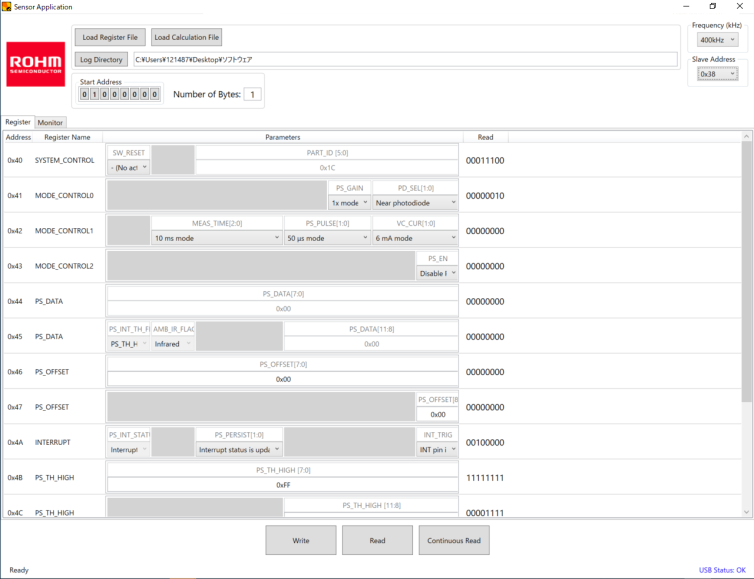Screen dimensions: 754x579
Task: Expand the MEAS_TIME 10 ms mode dropdown
Action: point(216,238)
